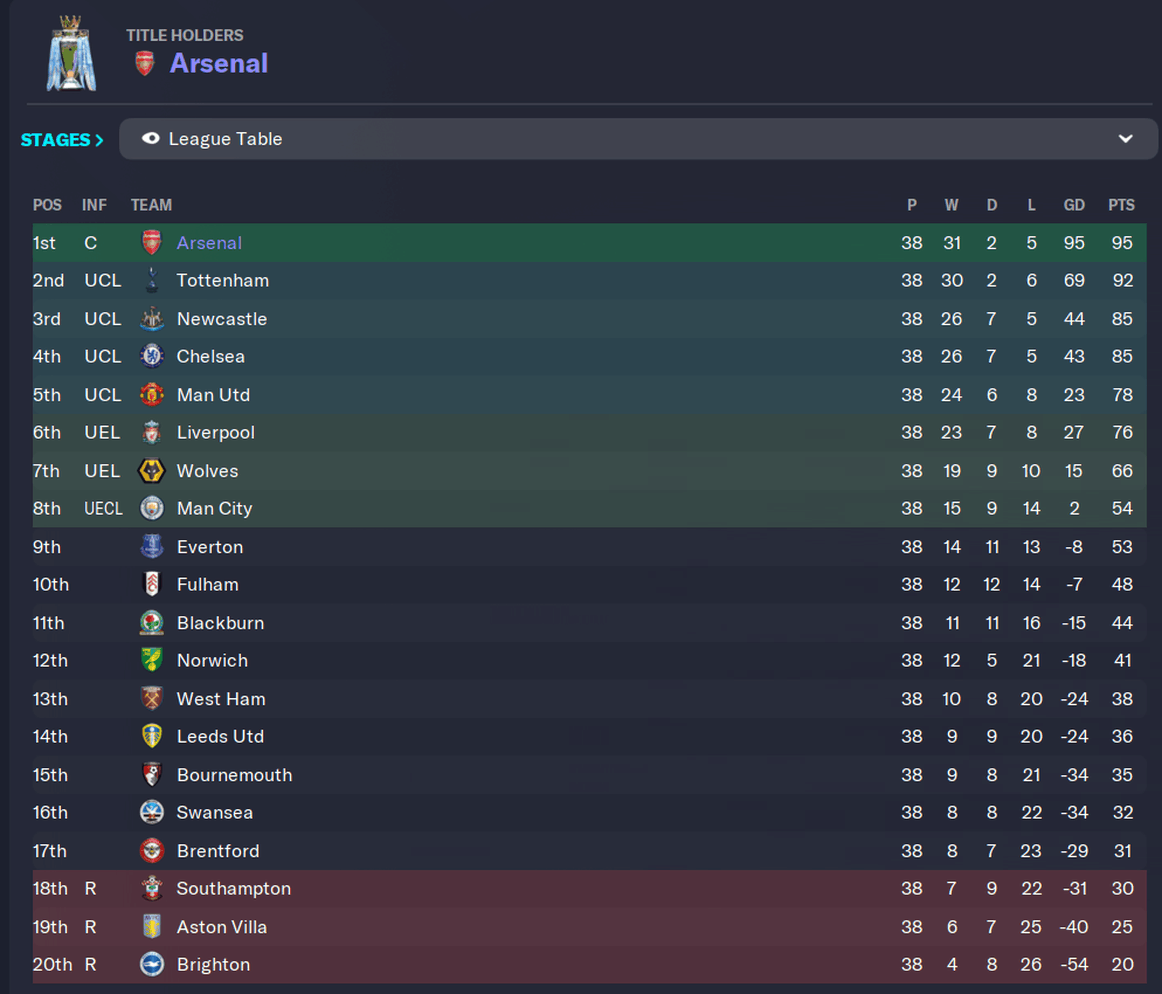
Task: Sort table by GD column header
Action: [1074, 205]
